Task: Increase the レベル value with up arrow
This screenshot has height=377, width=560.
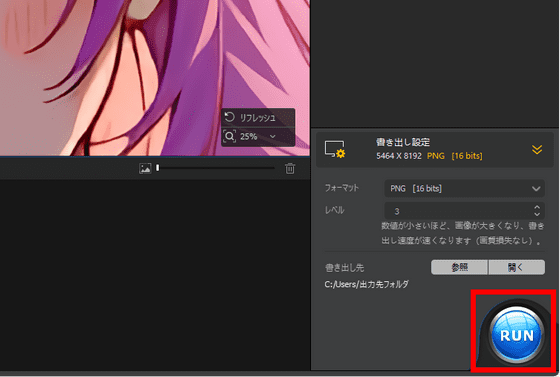Action: 537,207
